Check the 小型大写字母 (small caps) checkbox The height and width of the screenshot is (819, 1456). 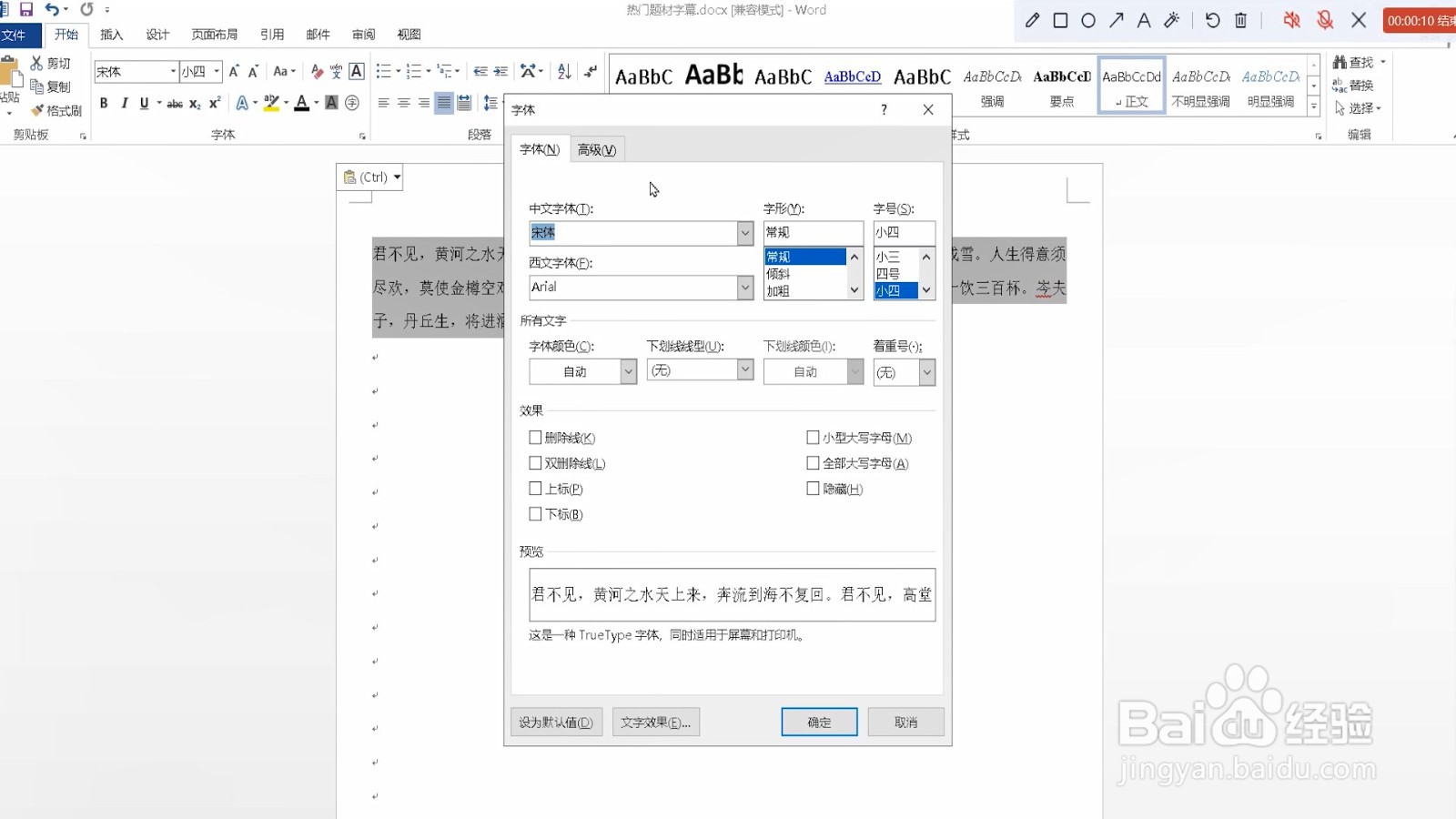coord(813,438)
